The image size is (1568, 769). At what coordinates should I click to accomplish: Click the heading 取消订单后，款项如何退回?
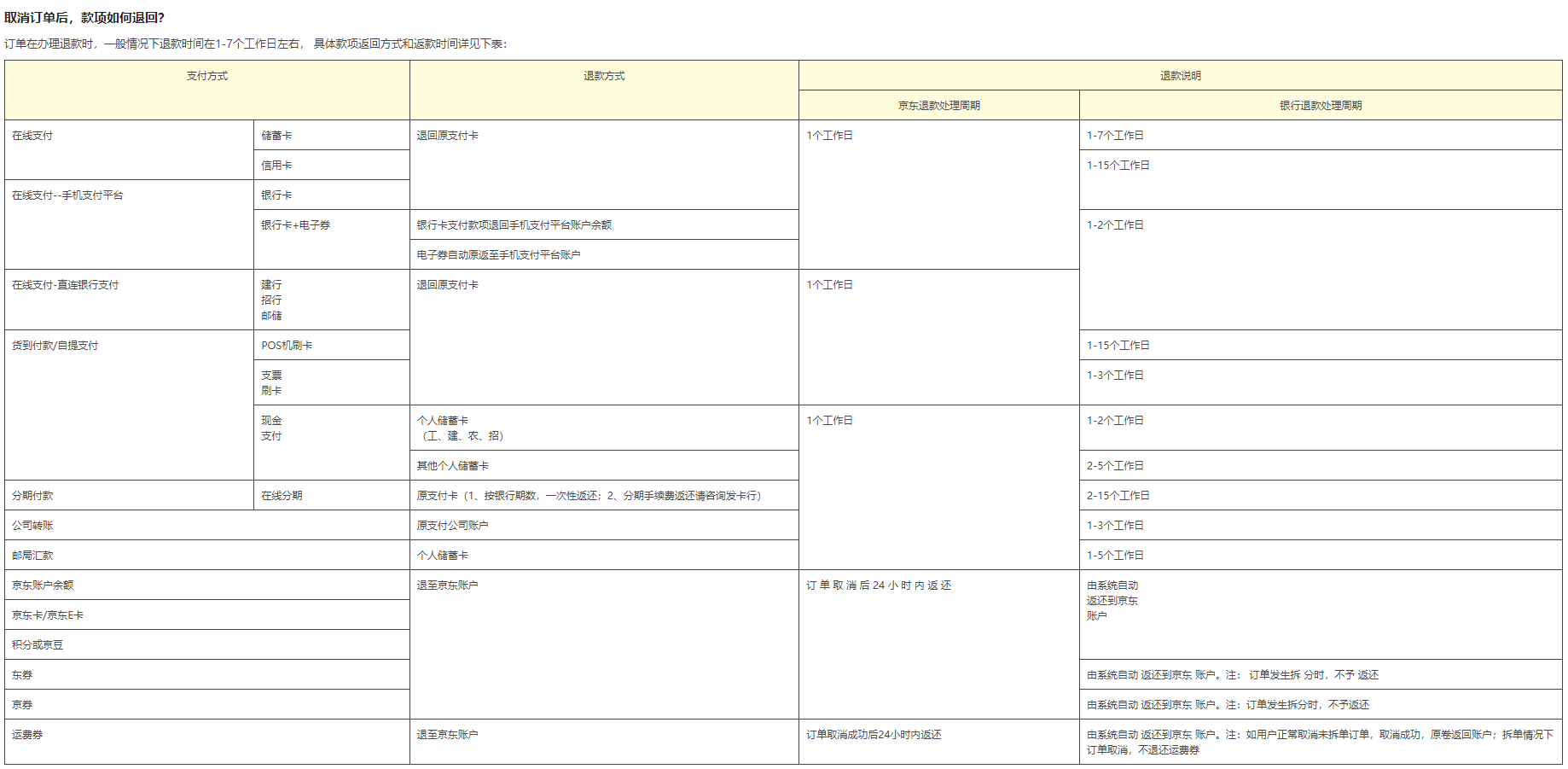coord(84,18)
